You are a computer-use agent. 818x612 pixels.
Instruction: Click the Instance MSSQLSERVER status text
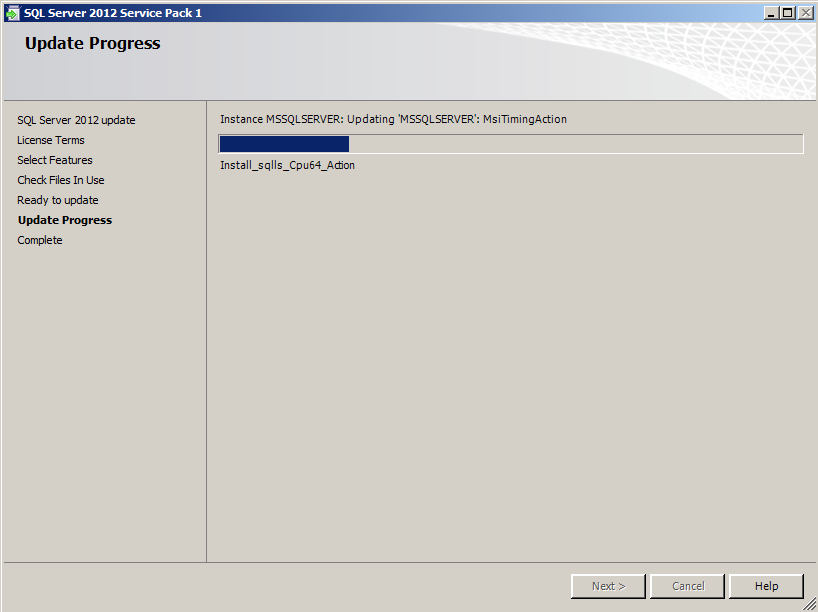[393, 119]
